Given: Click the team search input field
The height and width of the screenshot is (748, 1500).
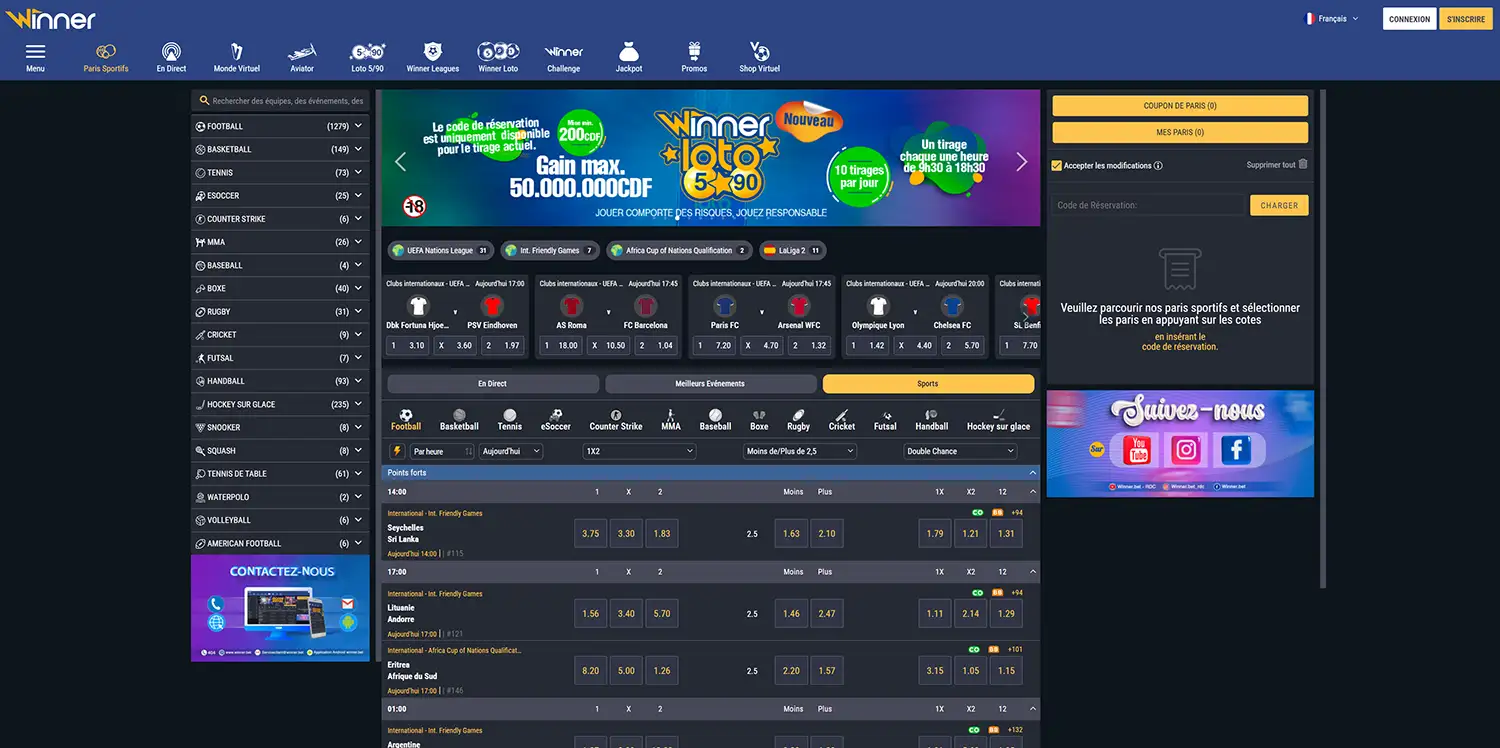Looking at the screenshot, I should pyautogui.click(x=281, y=101).
